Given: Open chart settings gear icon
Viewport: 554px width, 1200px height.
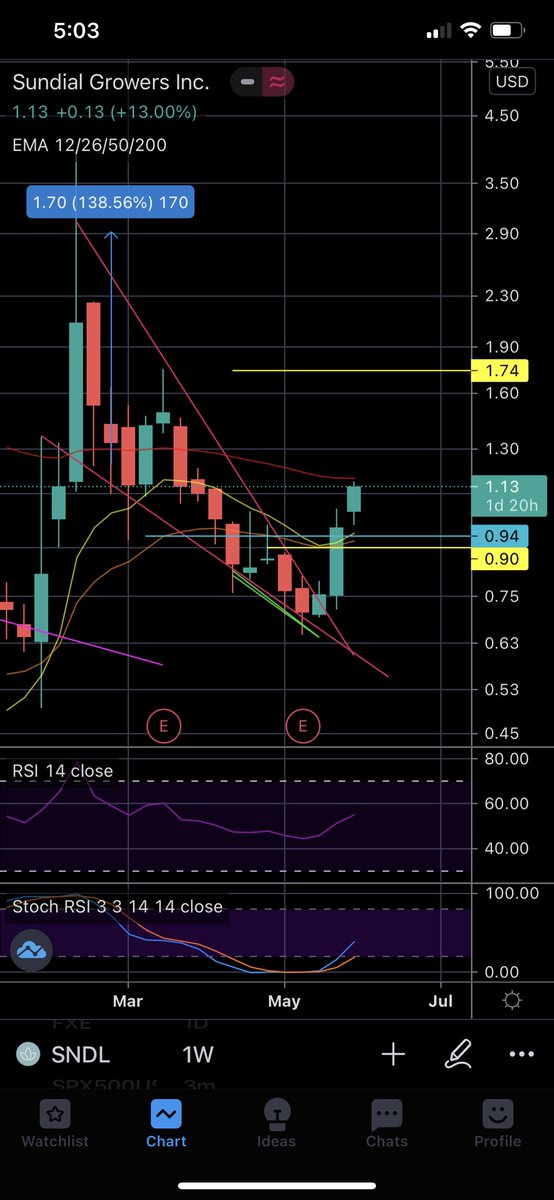Looking at the screenshot, I should click(513, 1001).
